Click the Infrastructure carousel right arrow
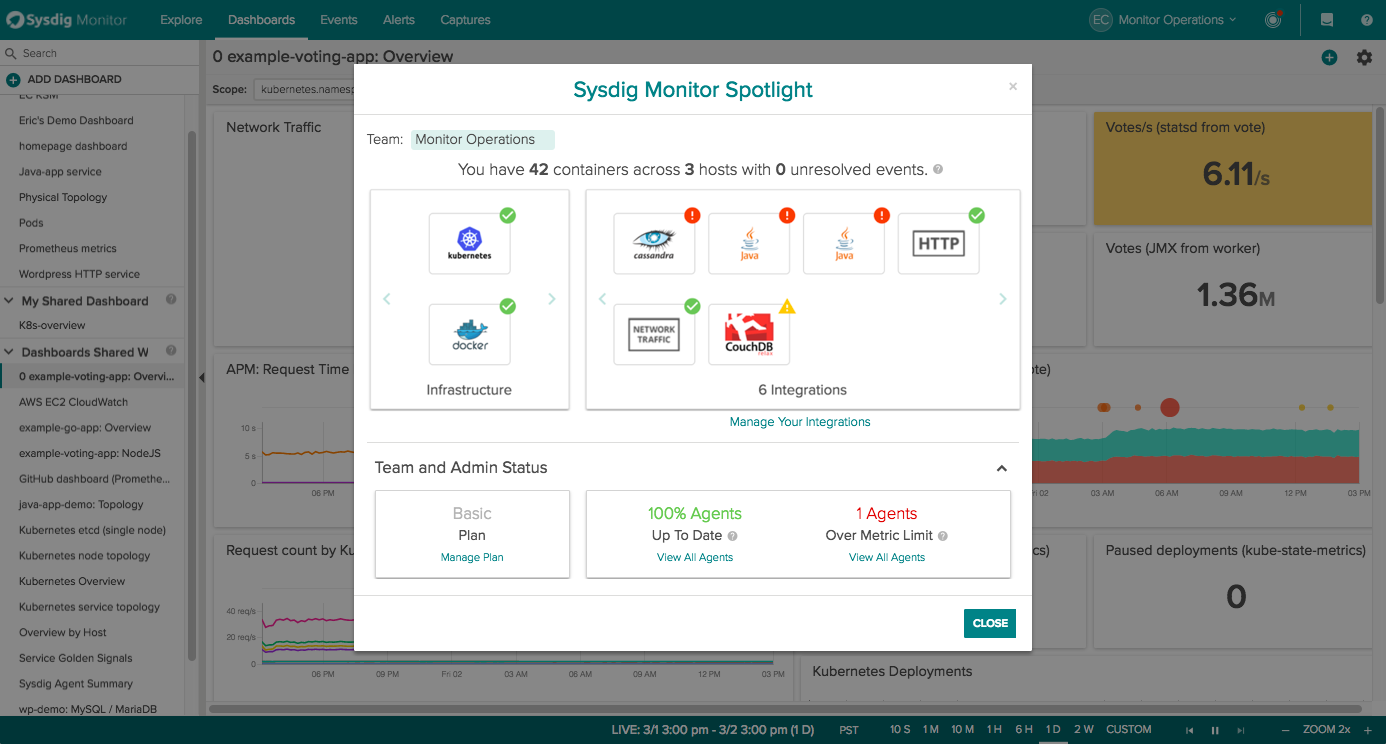1386x744 pixels. tap(551, 299)
